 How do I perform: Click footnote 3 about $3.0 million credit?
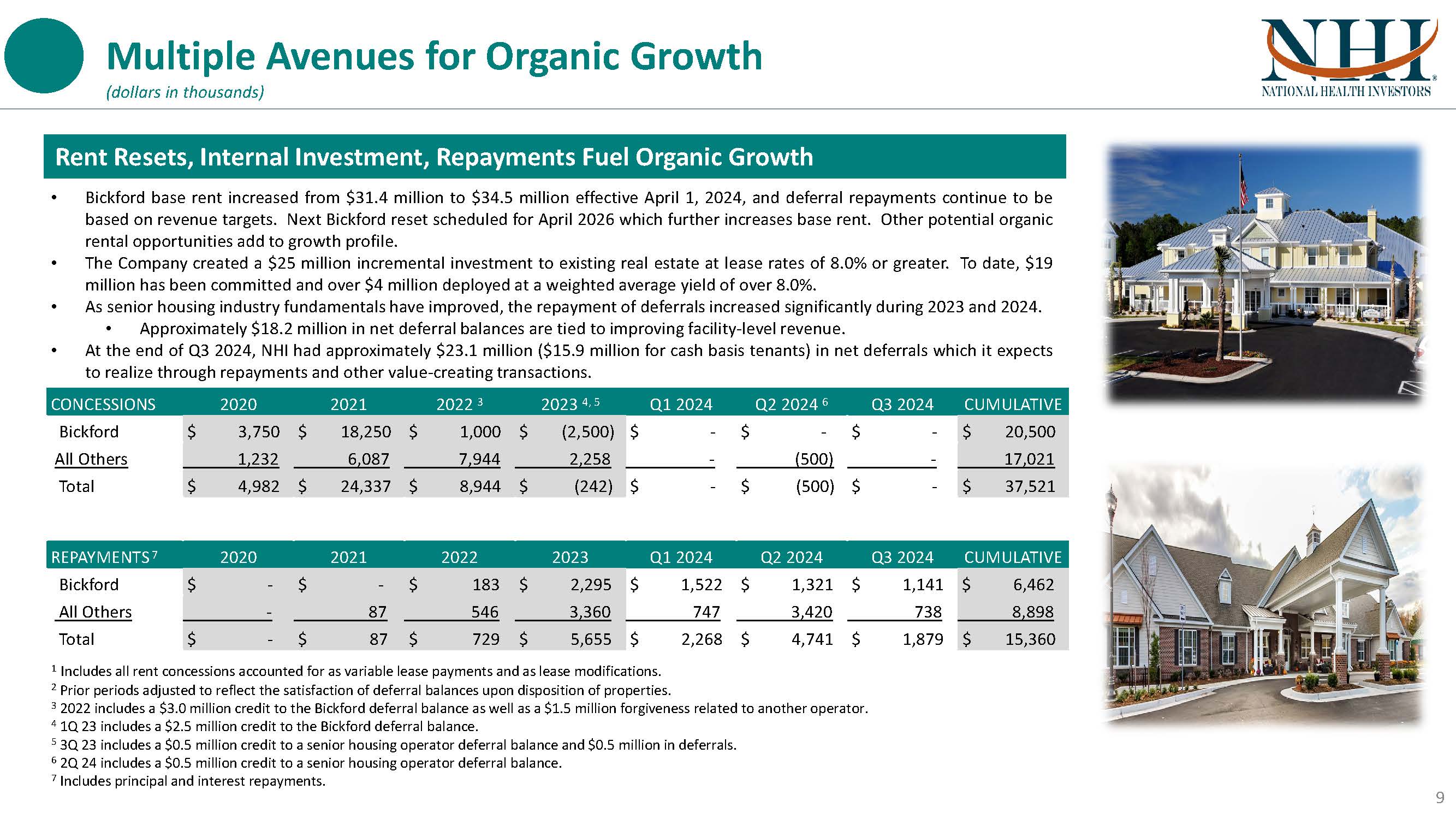click(462, 708)
